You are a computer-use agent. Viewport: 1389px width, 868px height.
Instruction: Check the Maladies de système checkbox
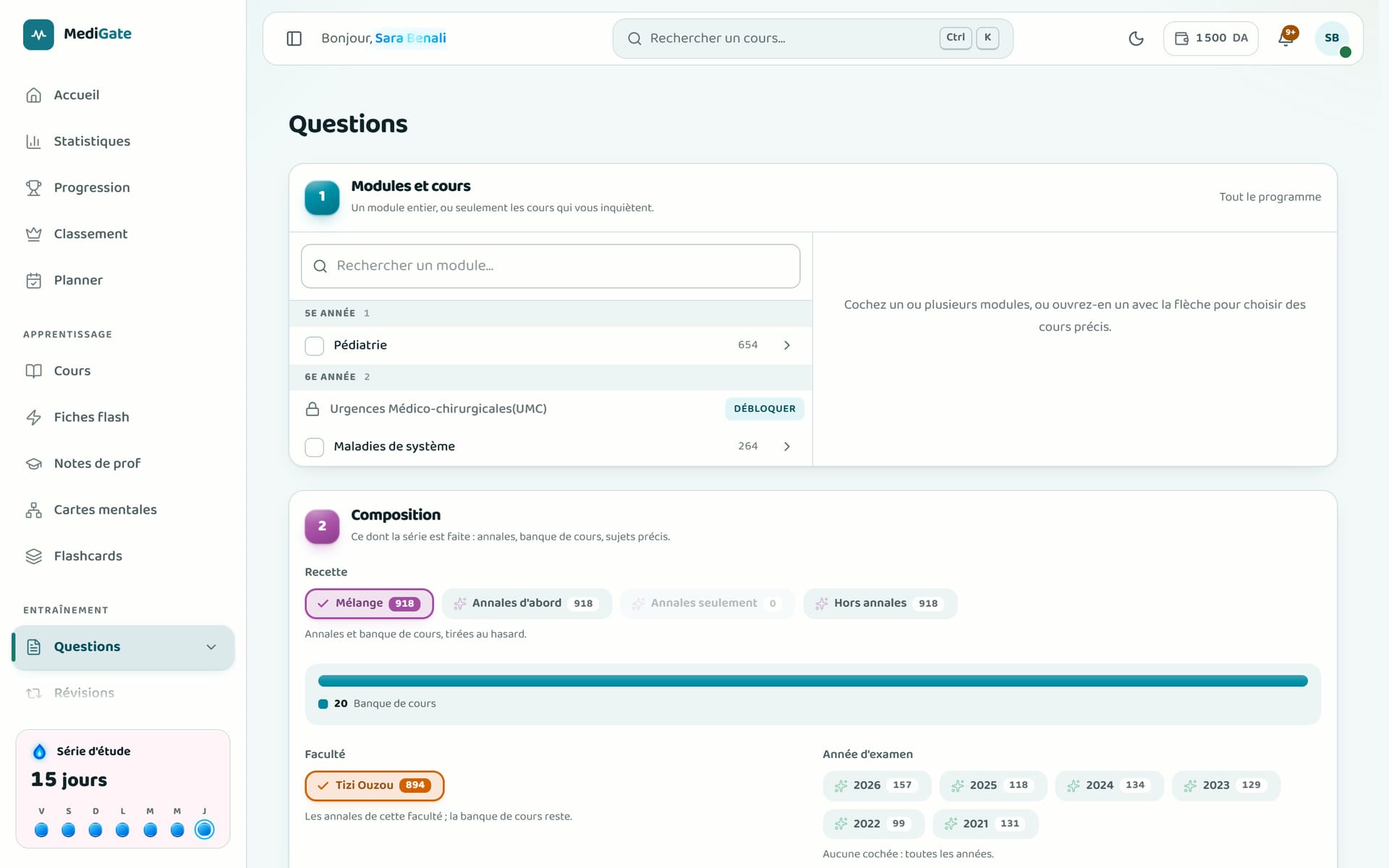pos(314,447)
